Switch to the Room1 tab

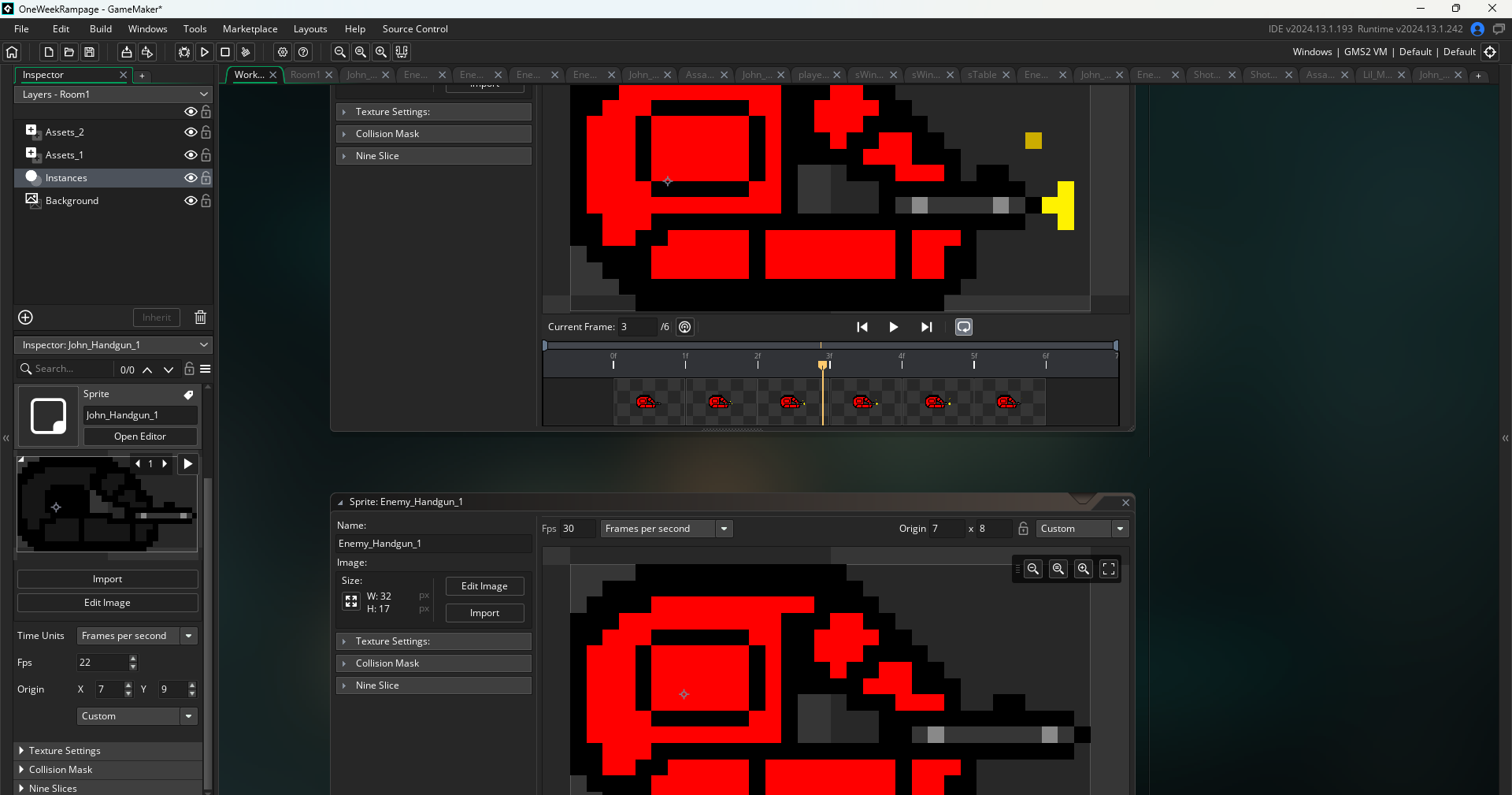(x=306, y=75)
